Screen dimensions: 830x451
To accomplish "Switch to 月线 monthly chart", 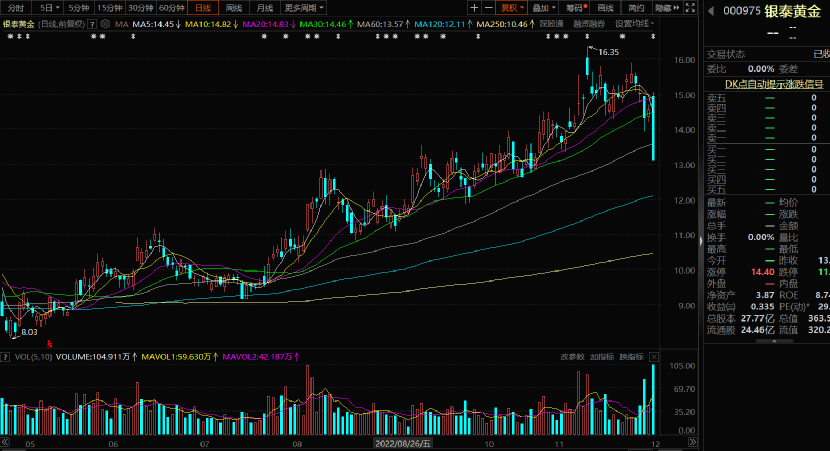I will tap(265, 8).
